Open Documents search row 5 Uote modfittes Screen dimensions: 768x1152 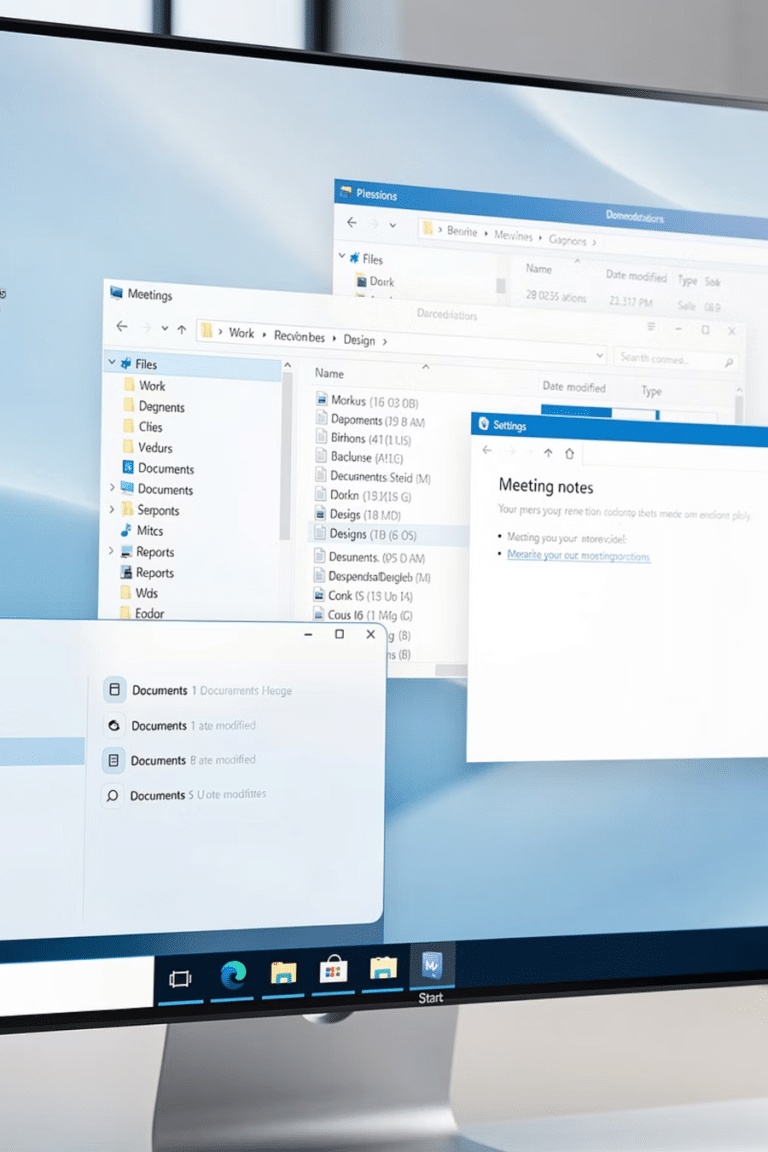[184, 795]
